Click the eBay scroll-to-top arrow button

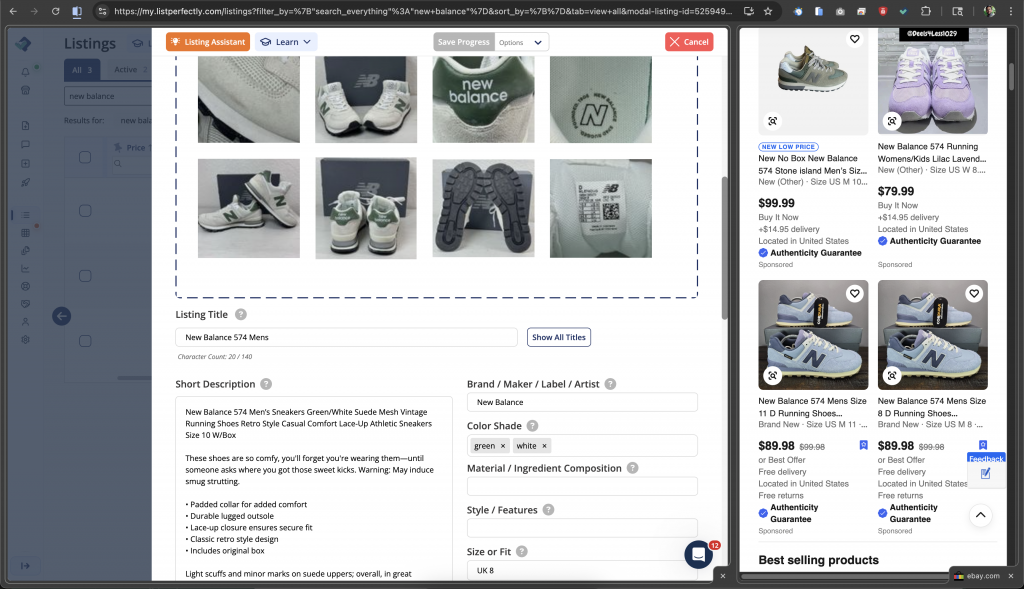(980, 515)
